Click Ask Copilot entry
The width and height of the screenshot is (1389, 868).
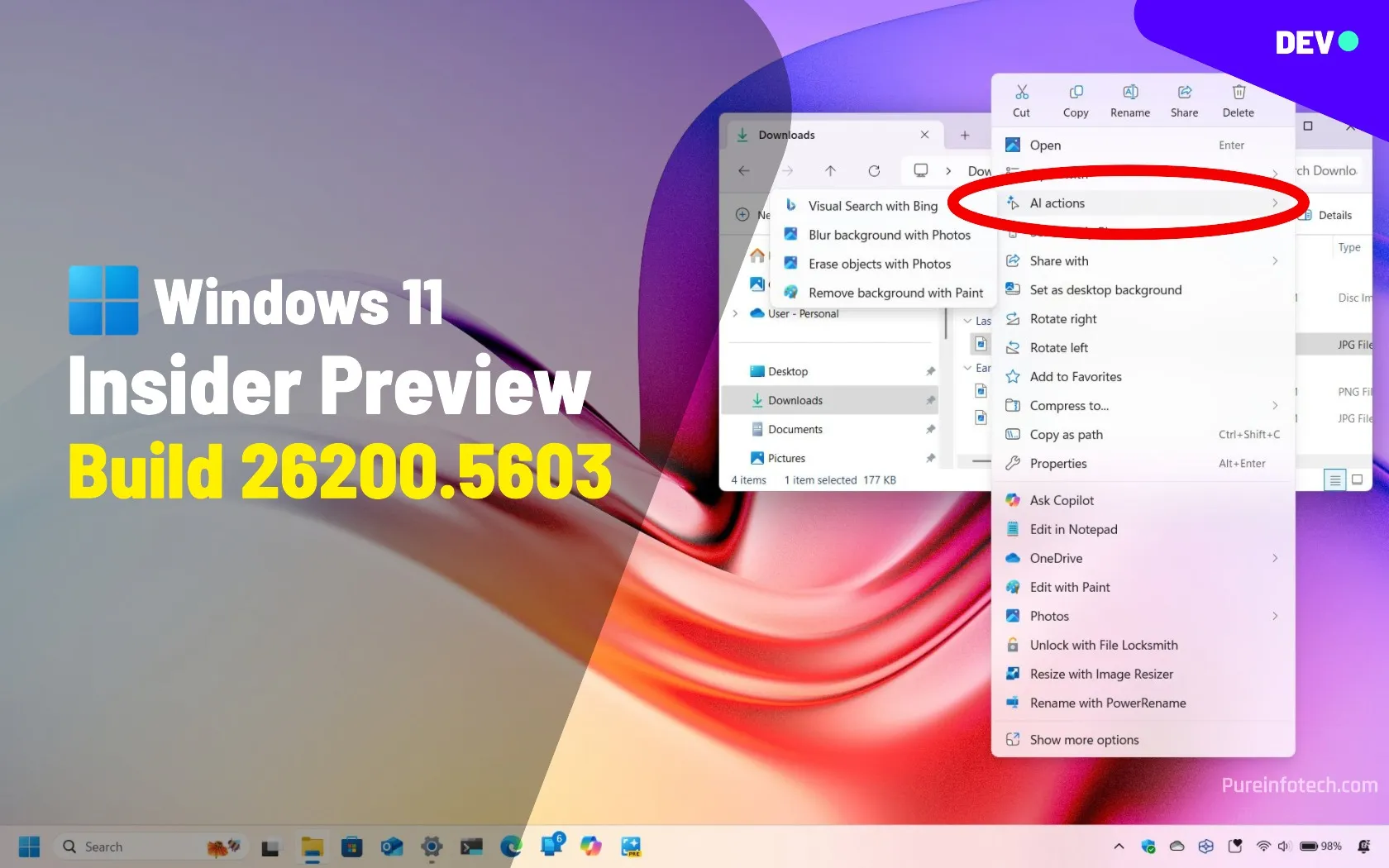click(1143, 500)
